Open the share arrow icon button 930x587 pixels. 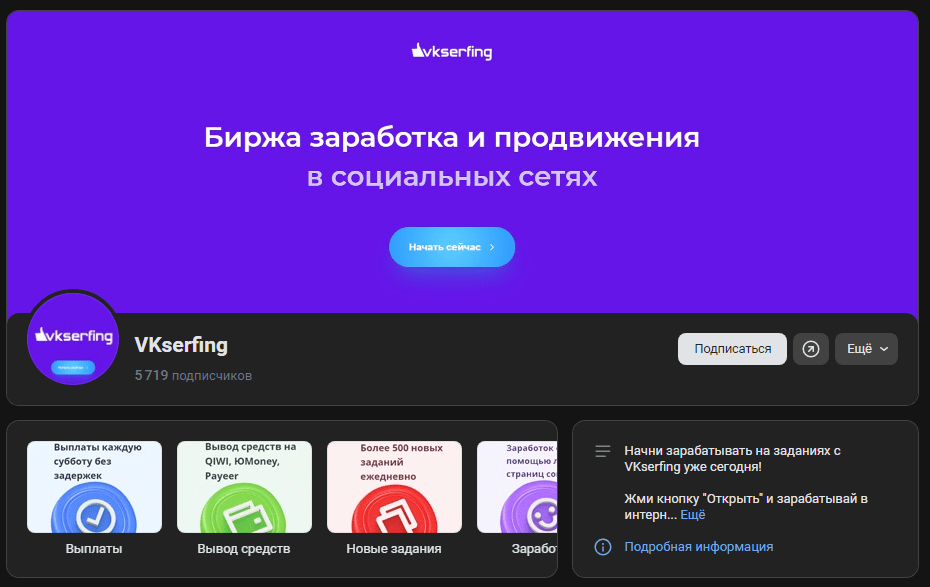coord(811,349)
